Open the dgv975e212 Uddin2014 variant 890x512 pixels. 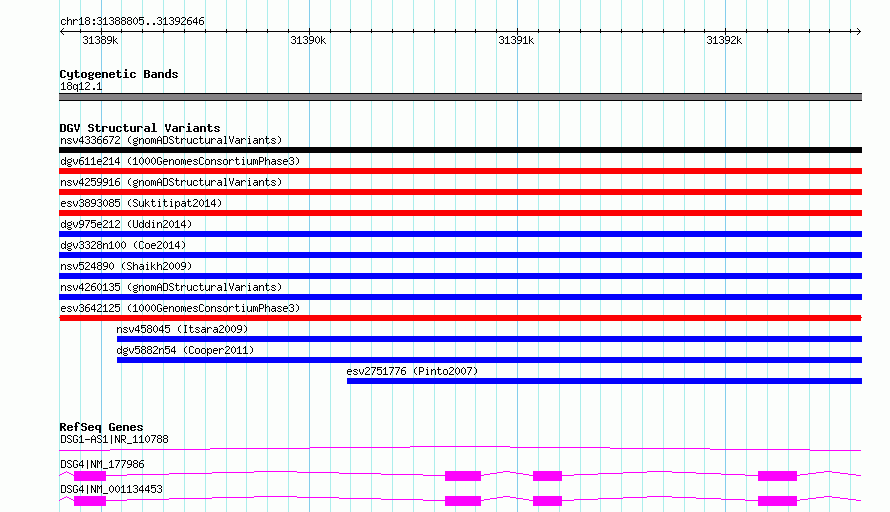[x=460, y=234]
